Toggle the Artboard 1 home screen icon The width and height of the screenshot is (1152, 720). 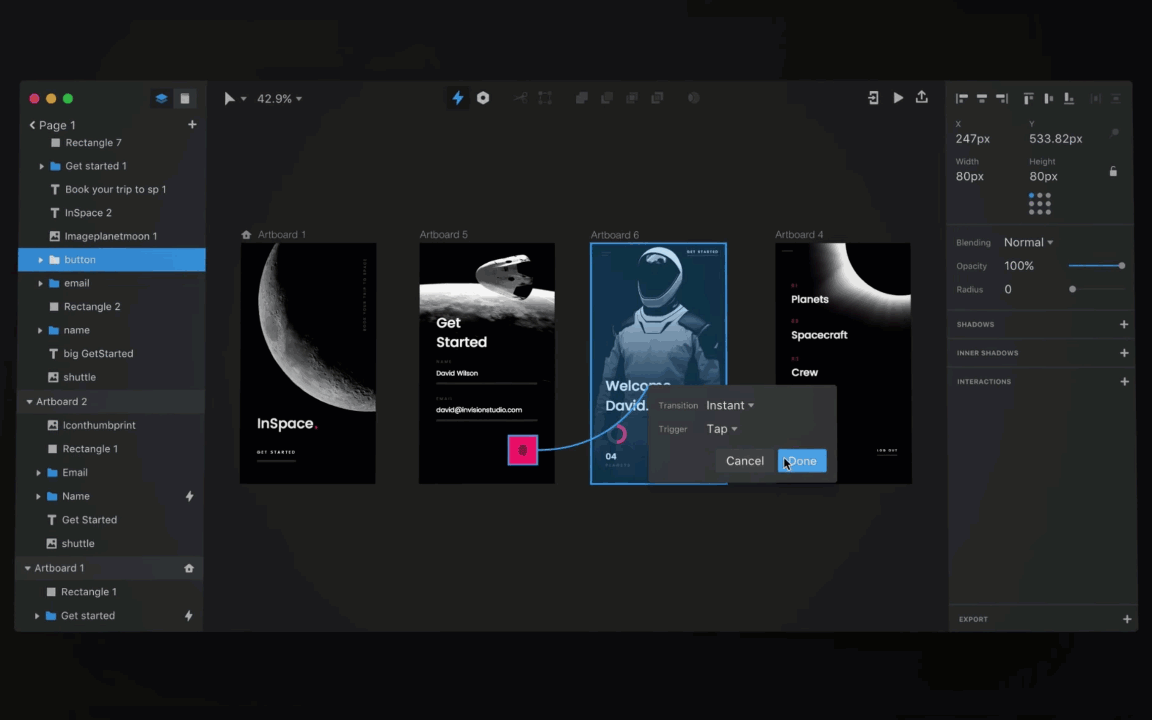click(x=189, y=568)
